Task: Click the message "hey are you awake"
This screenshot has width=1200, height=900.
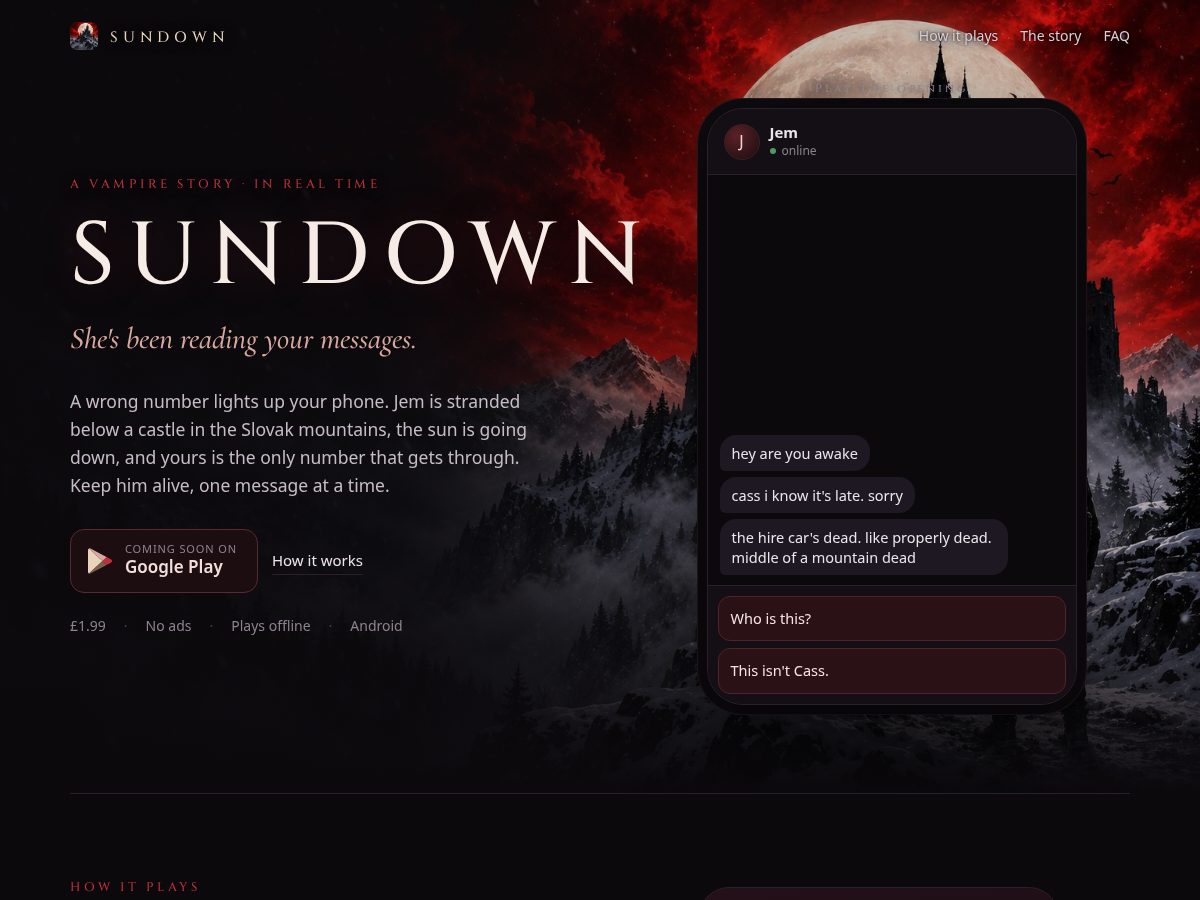Action: point(795,454)
